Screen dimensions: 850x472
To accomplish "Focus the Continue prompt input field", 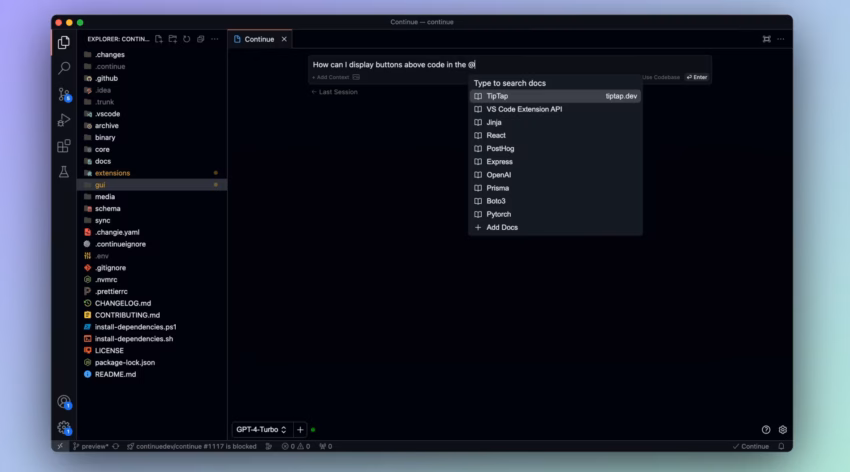I will point(510,64).
